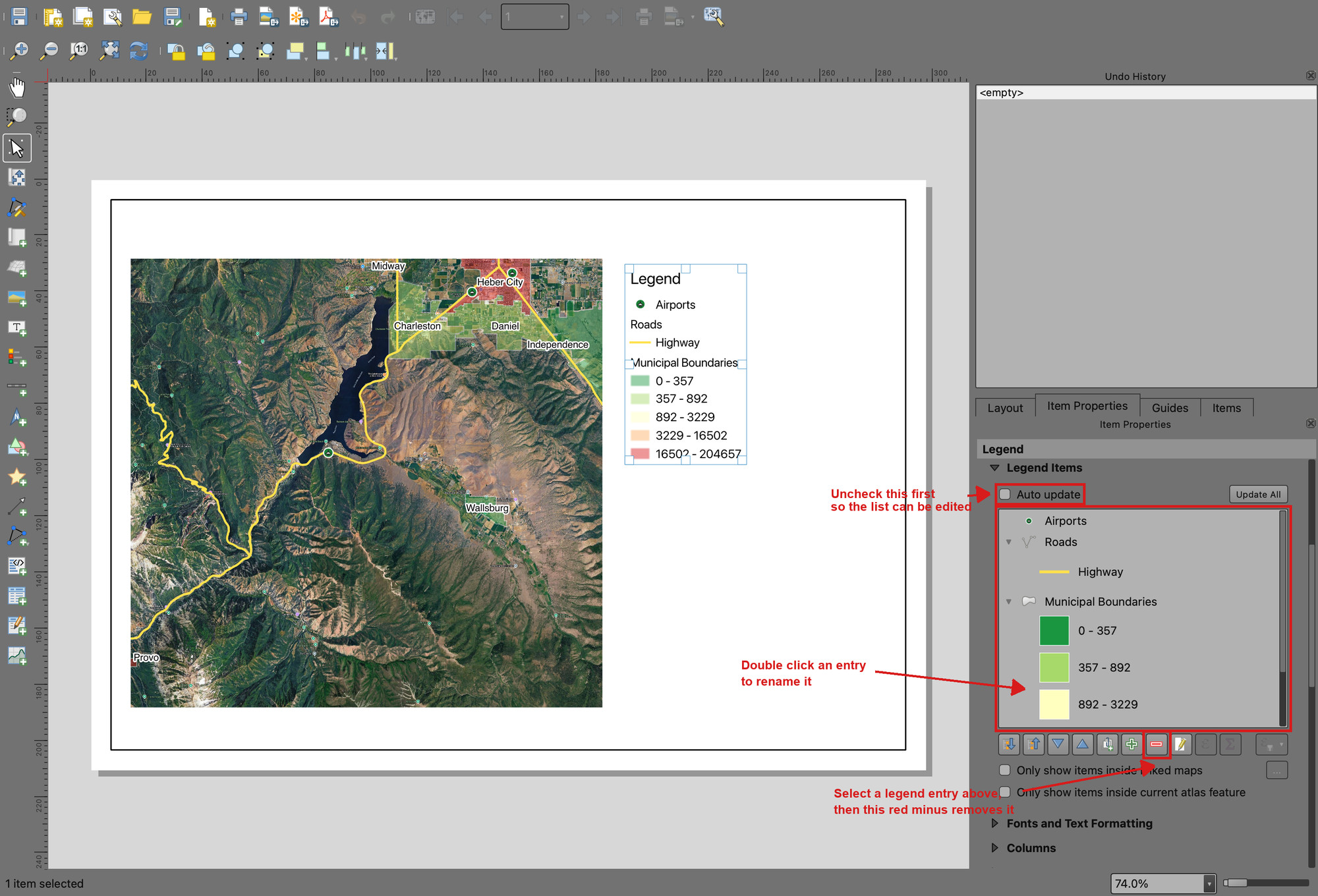Viewport: 1318px width, 896px height.
Task: Export layout as SVG
Action: tap(299, 16)
